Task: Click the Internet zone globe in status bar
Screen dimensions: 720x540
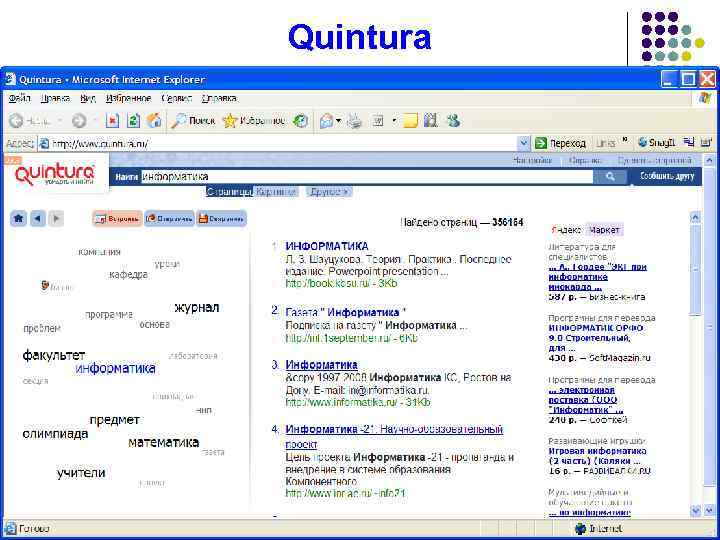Action: pyautogui.click(x=581, y=529)
